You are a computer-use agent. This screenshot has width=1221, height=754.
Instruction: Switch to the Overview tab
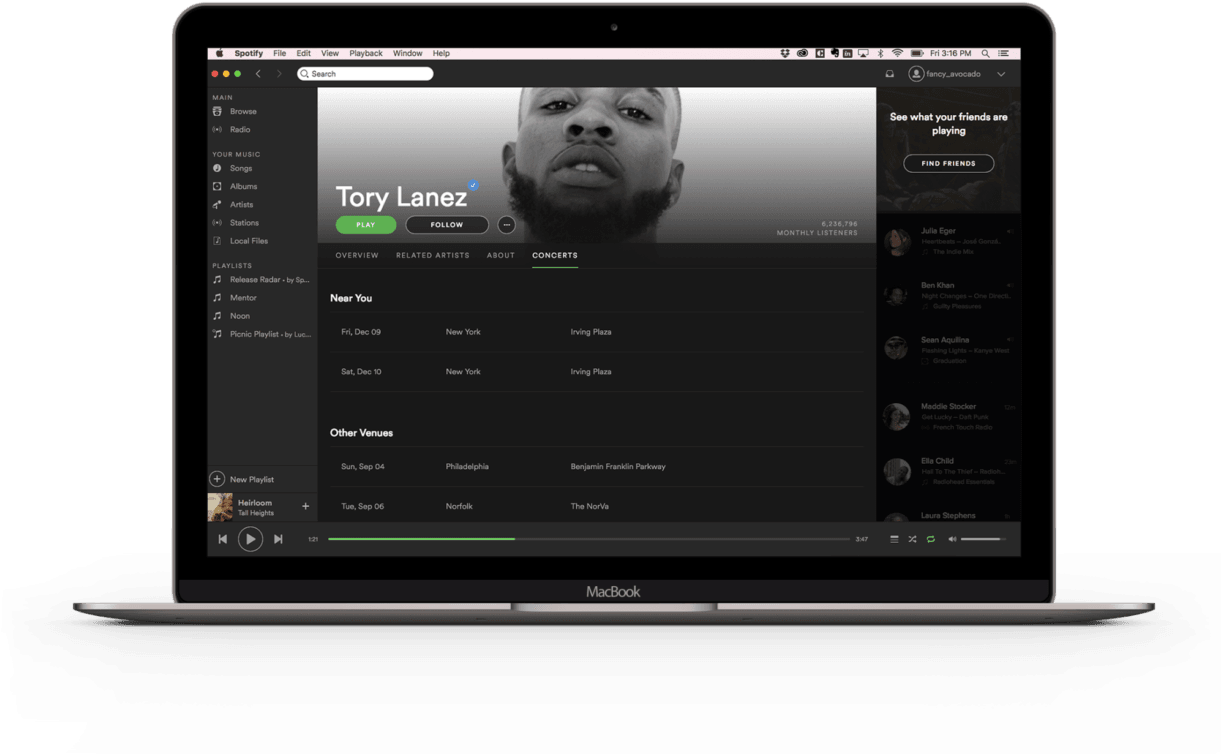[357, 255]
